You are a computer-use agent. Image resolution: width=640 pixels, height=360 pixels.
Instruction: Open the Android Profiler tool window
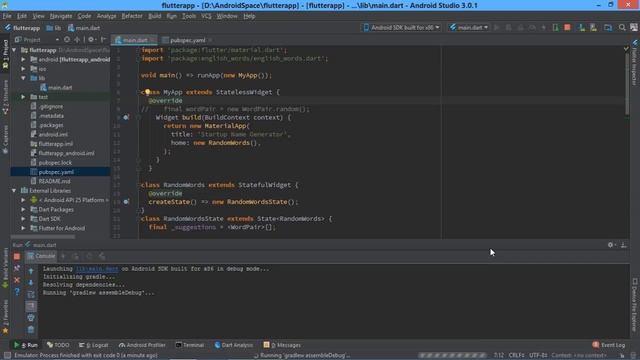142,345
